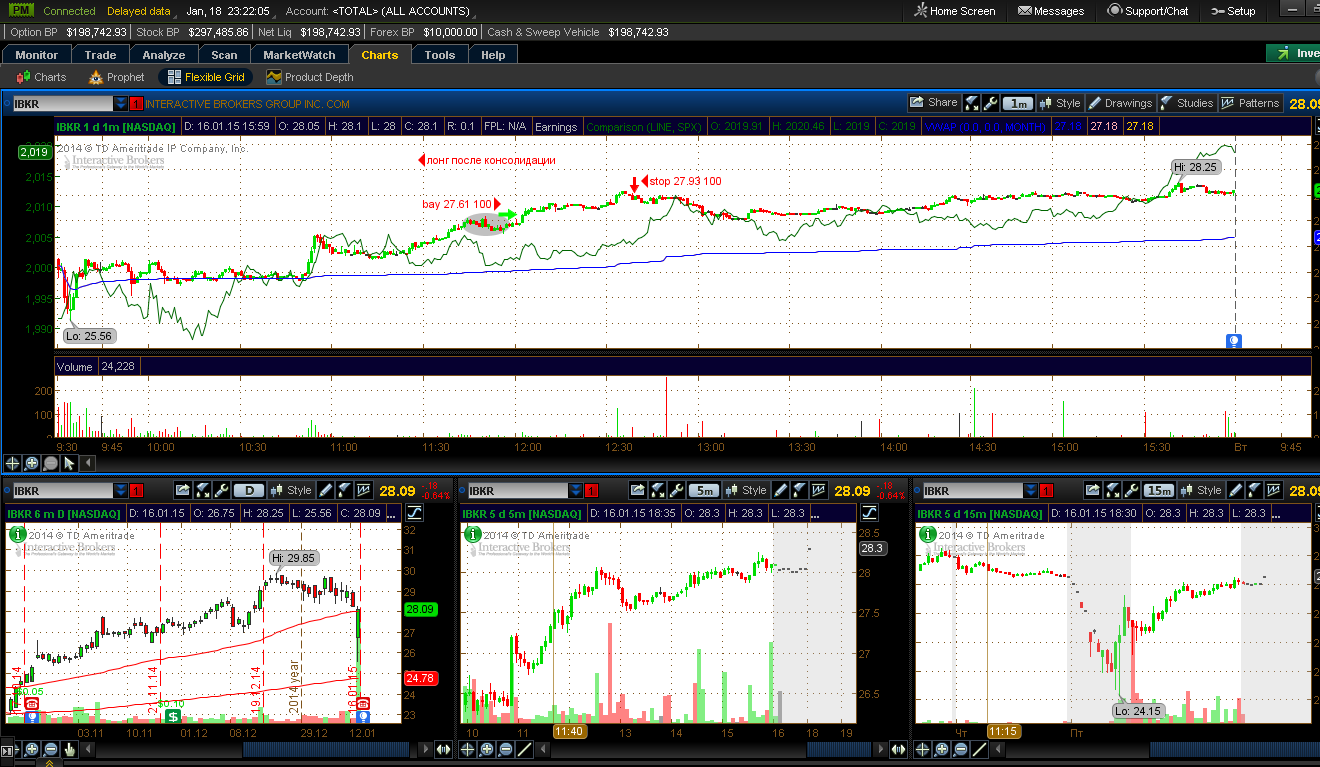
Task: Switch to the Tools tab
Action: tap(440, 55)
